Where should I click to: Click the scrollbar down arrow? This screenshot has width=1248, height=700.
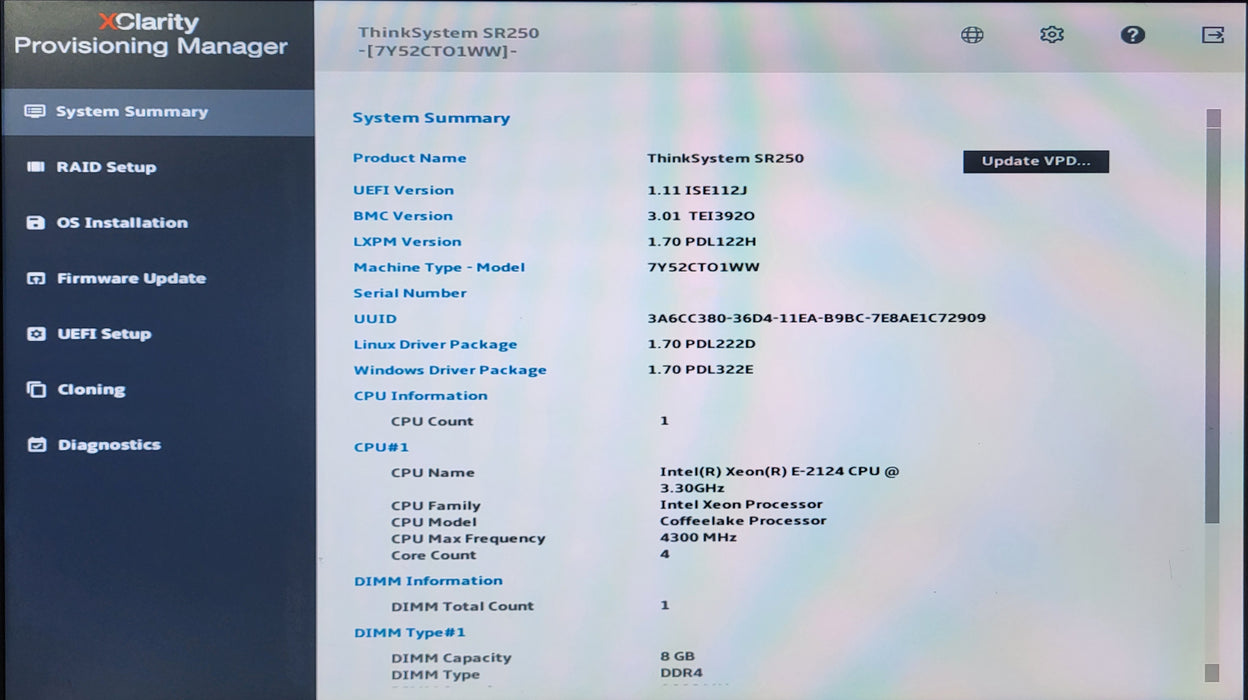pos(1212,672)
